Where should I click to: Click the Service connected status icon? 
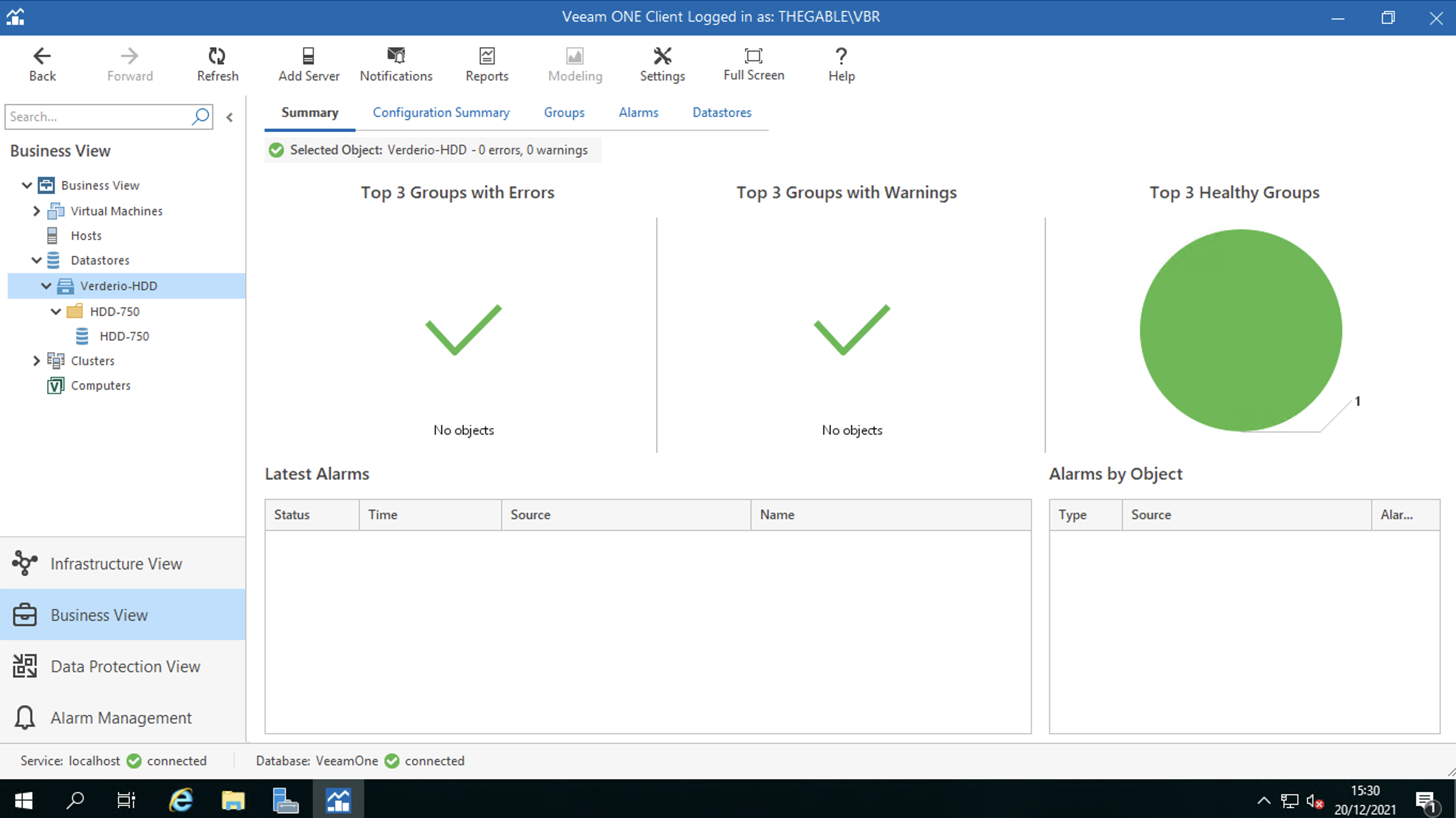coord(134,761)
